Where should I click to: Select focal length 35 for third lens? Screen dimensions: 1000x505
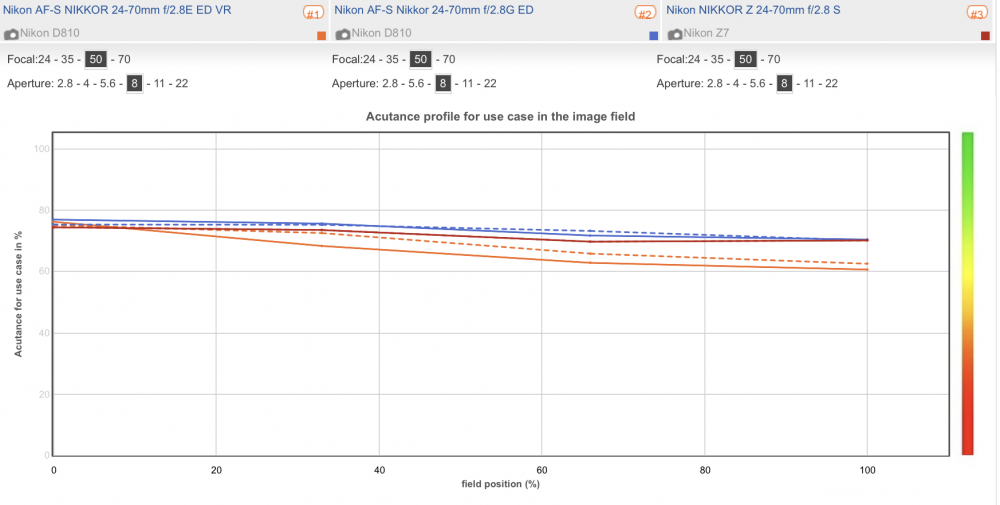point(717,59)
